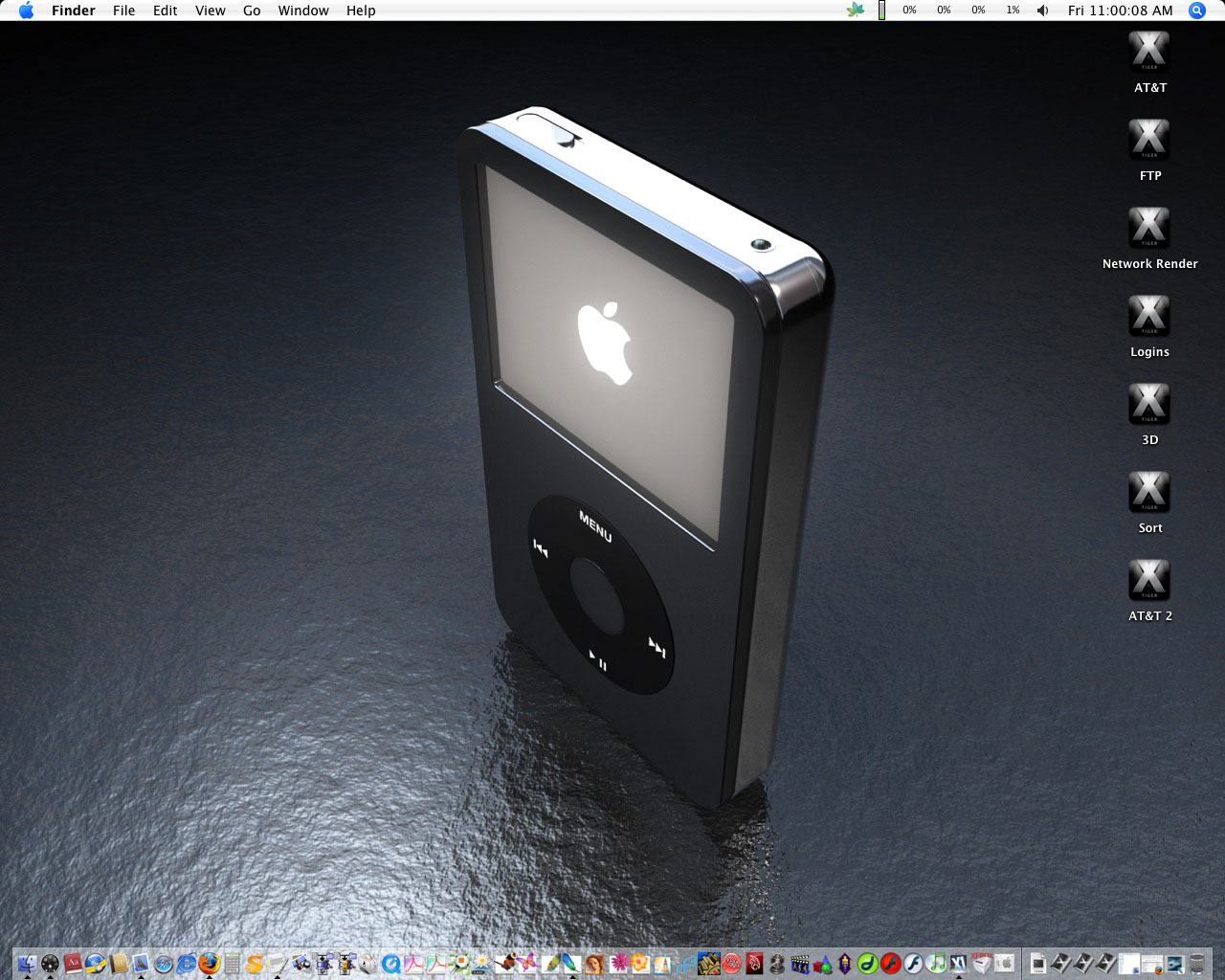
Task: Launch Illustrator Venus icon in the Dock
Action: pos(594,963)
